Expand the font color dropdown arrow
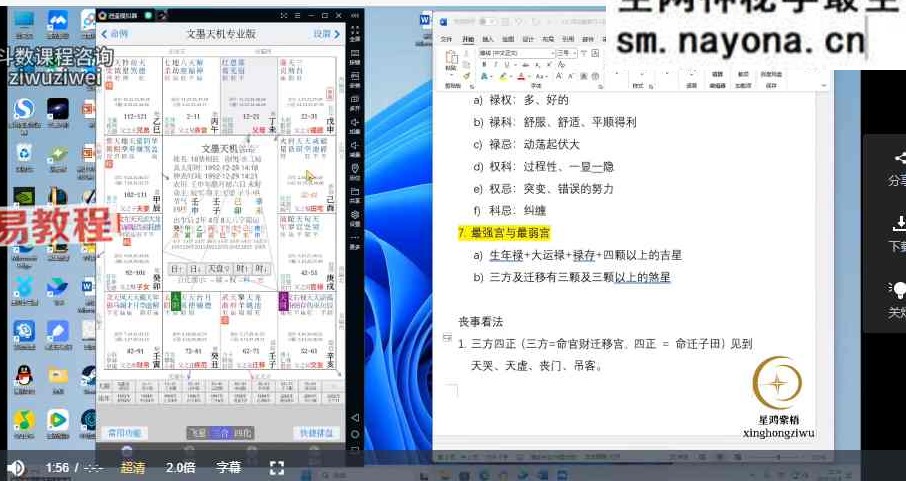906x481 pixels. 529,76
